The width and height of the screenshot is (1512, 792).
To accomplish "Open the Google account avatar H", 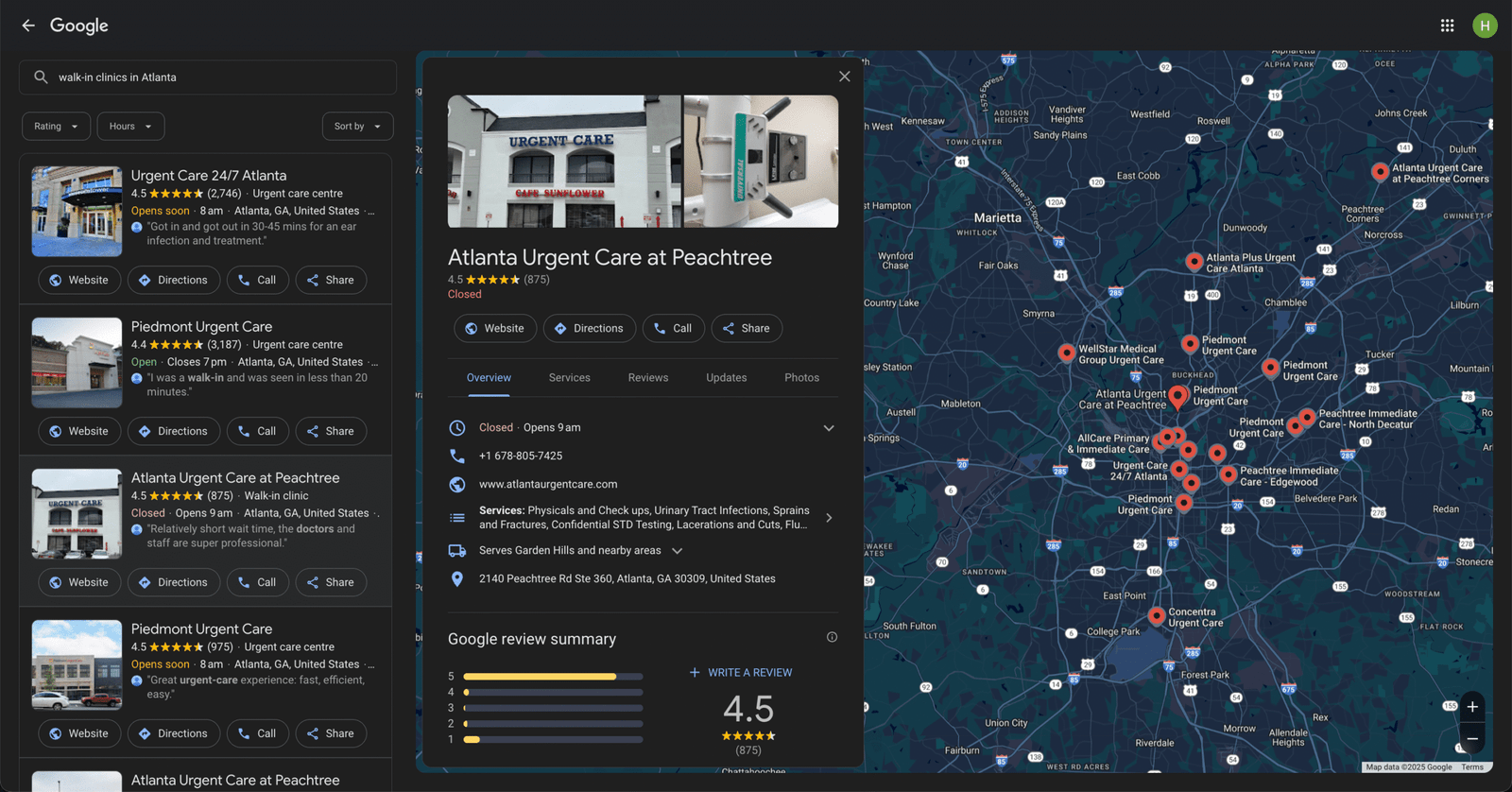I will (x=1485, y=26).
